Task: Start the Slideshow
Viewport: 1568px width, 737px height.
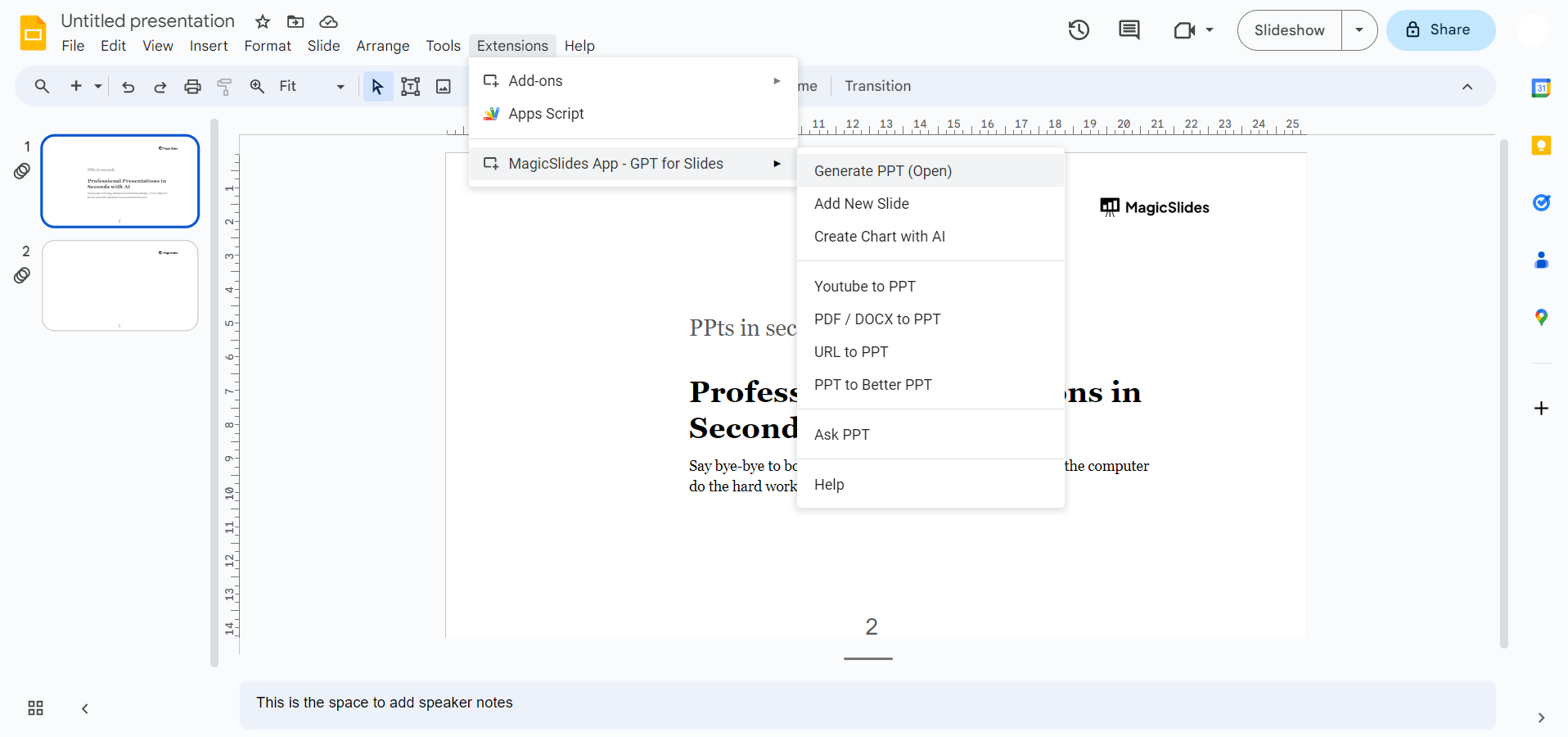Action: (1289, 30)
